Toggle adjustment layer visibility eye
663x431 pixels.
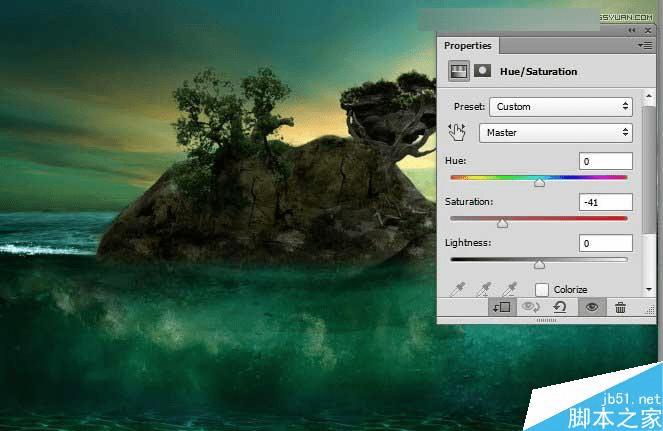592,307
